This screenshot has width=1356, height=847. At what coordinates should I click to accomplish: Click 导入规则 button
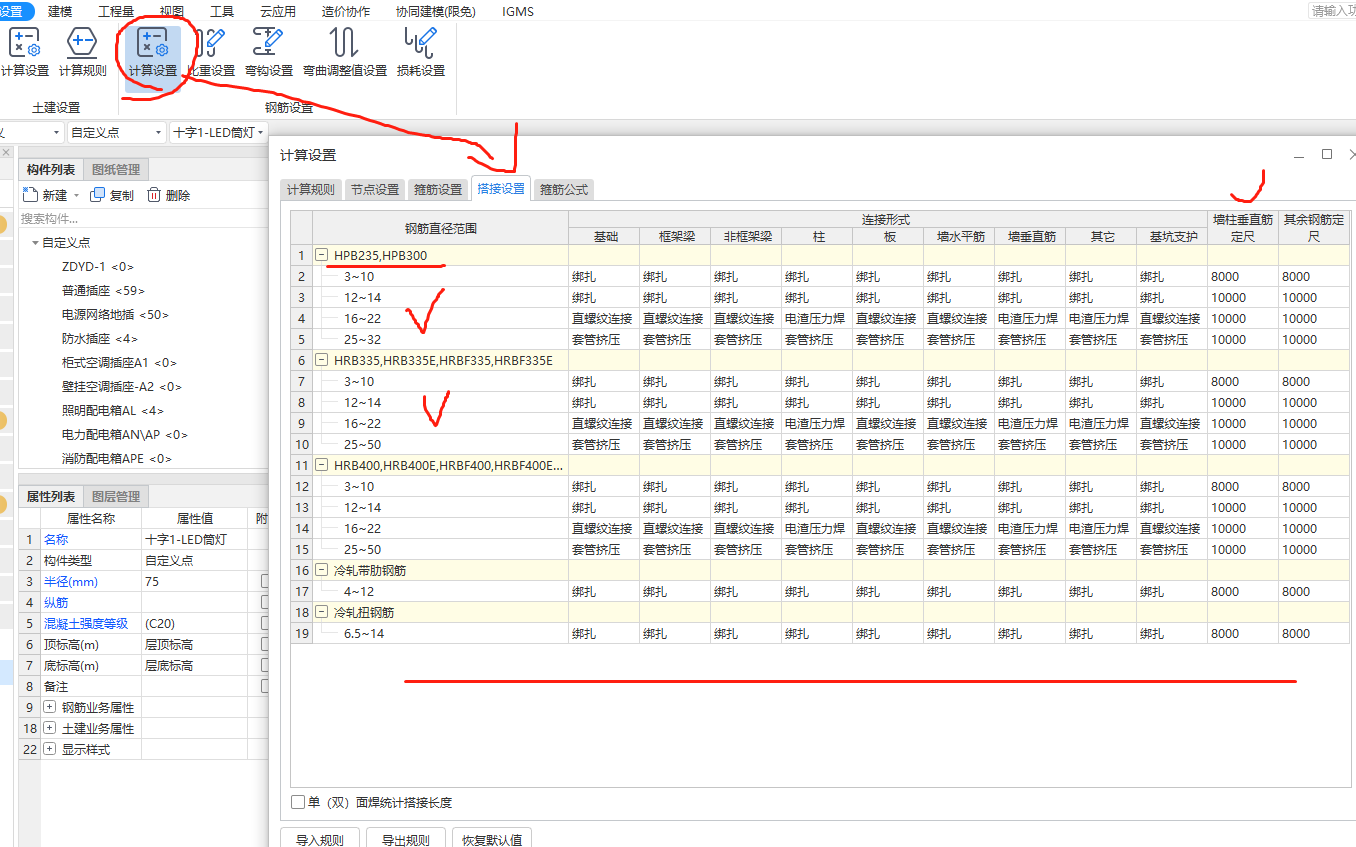coord(319,839)
